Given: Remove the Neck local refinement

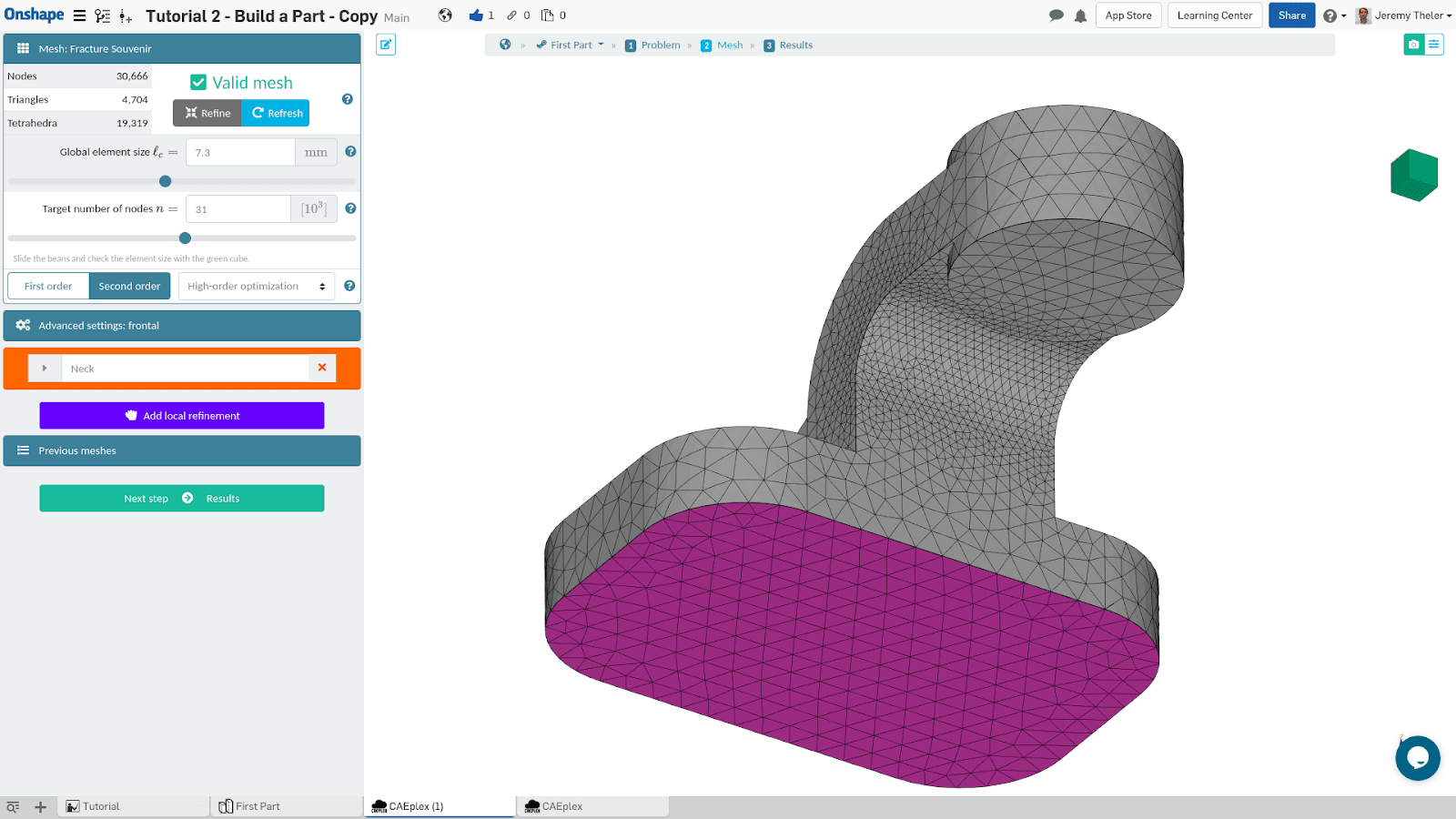Looking at the screenshot, I should point(322,368).
